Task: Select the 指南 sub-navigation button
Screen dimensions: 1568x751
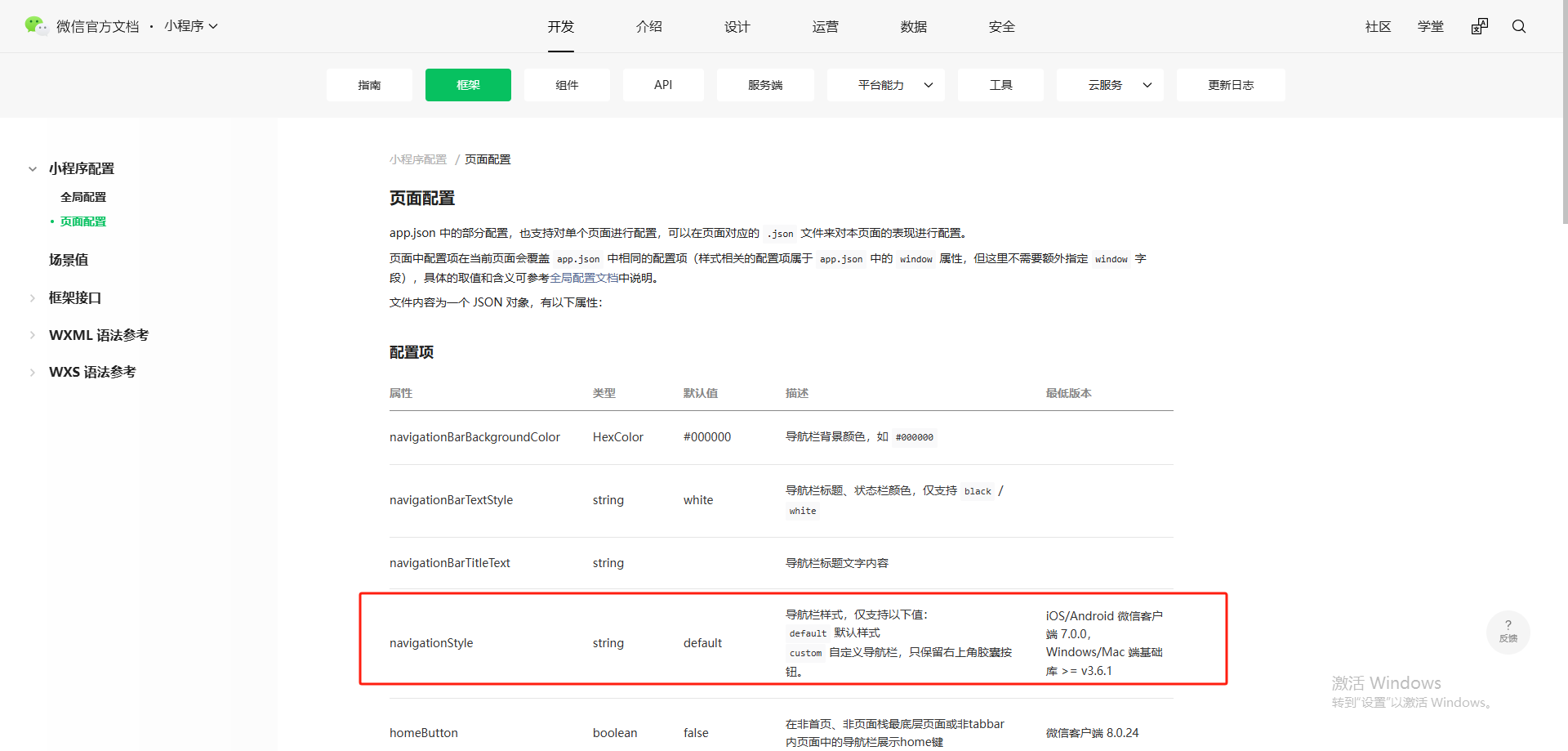Action: (x=369, y=85)
